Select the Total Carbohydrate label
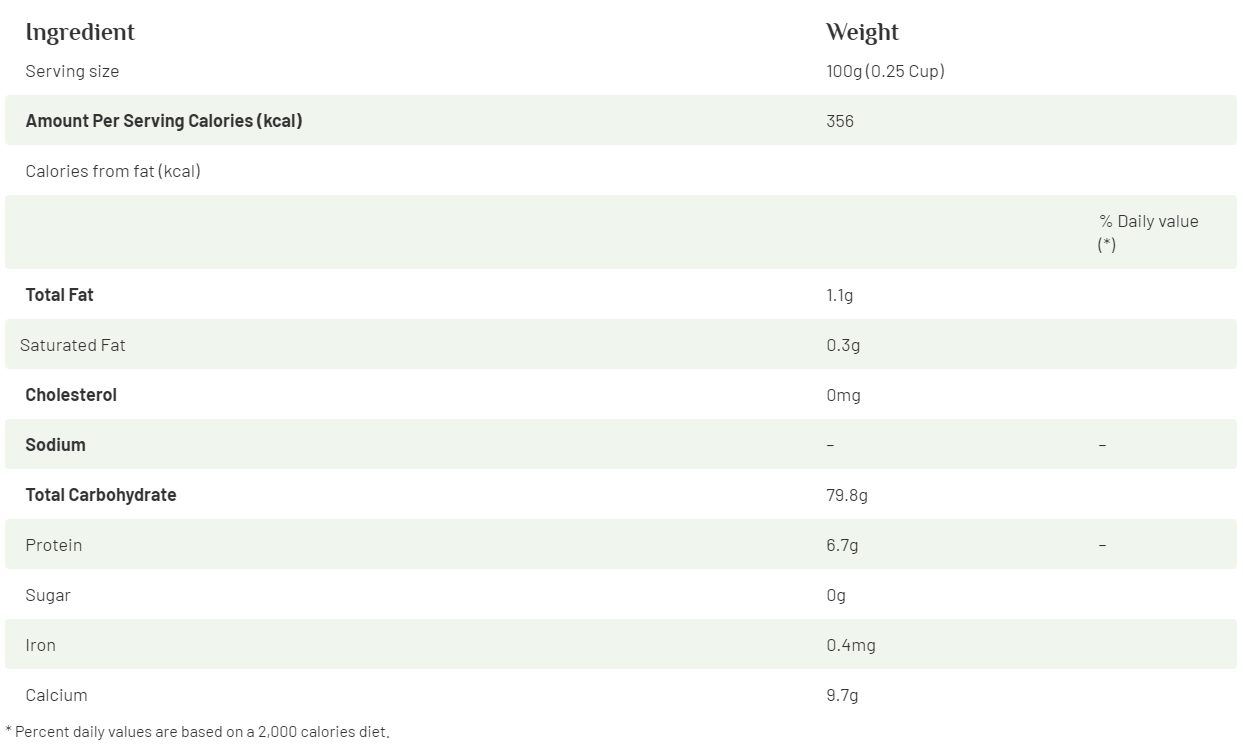 (101, 495)
